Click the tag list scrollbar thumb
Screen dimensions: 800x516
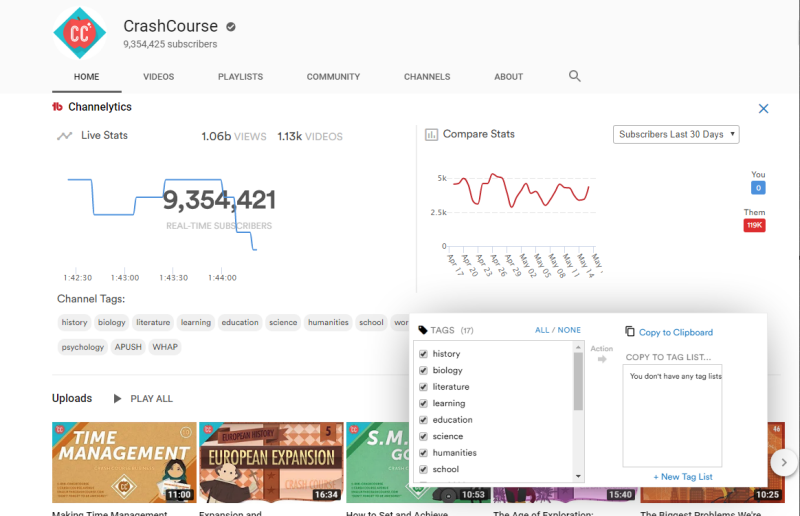click(x=578, y=381)
